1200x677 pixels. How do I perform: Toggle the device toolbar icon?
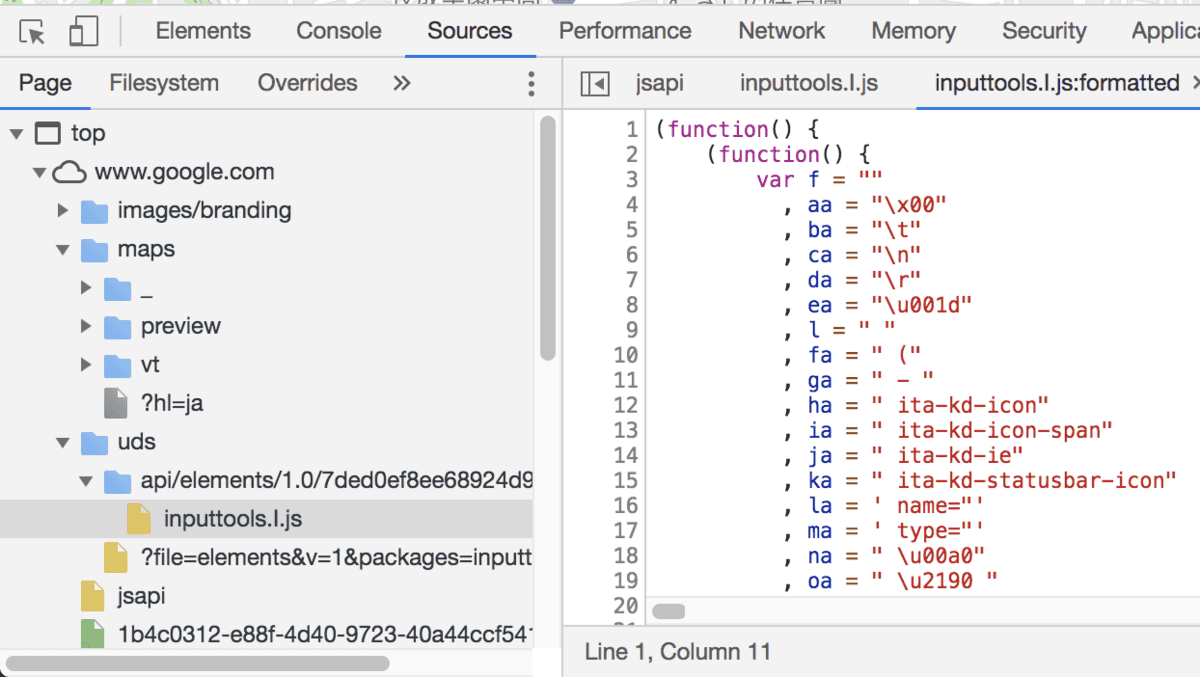82,32
